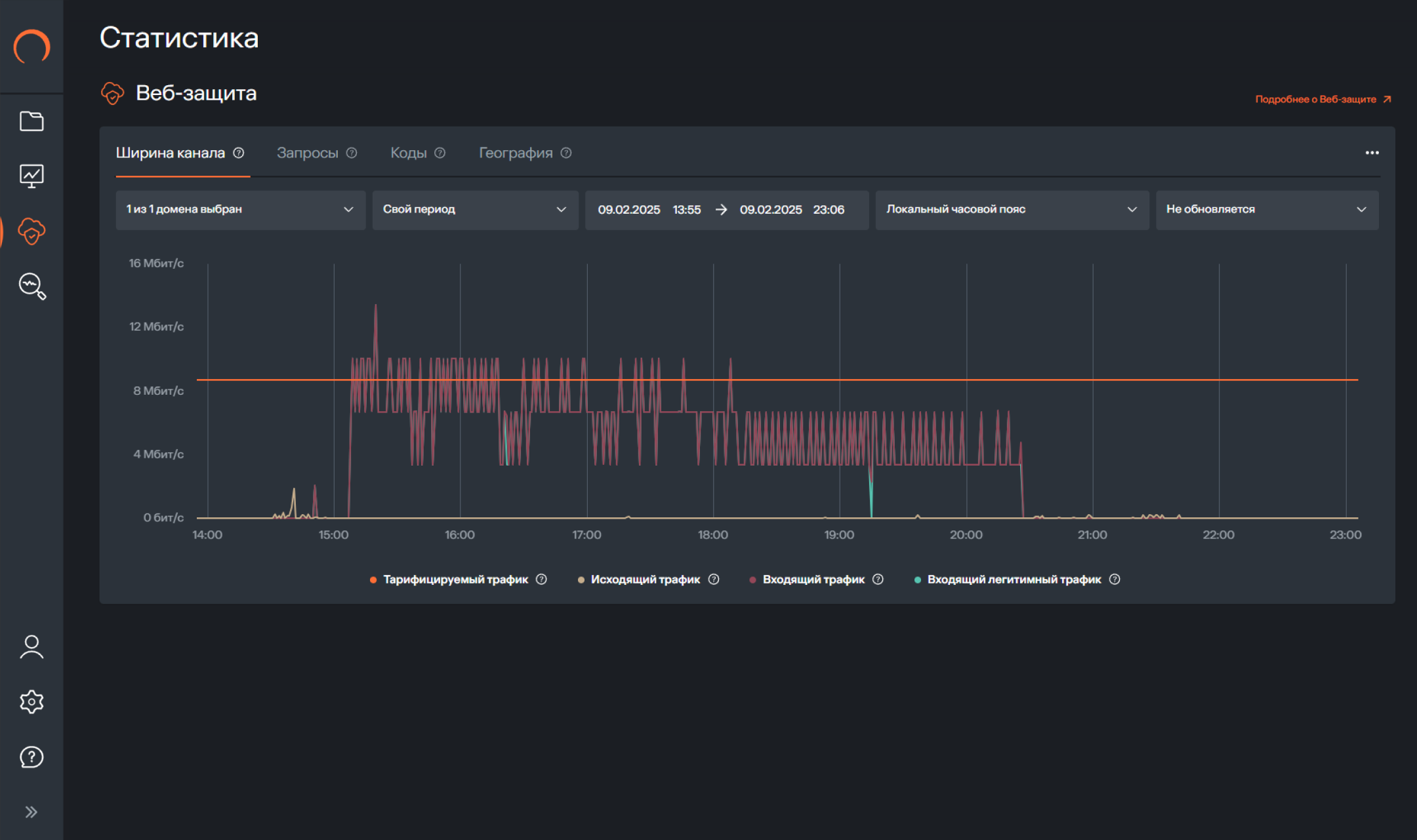Click the 19:00 time axis label
Viewport: 1417px width, 840px height.
click(839, 534)
